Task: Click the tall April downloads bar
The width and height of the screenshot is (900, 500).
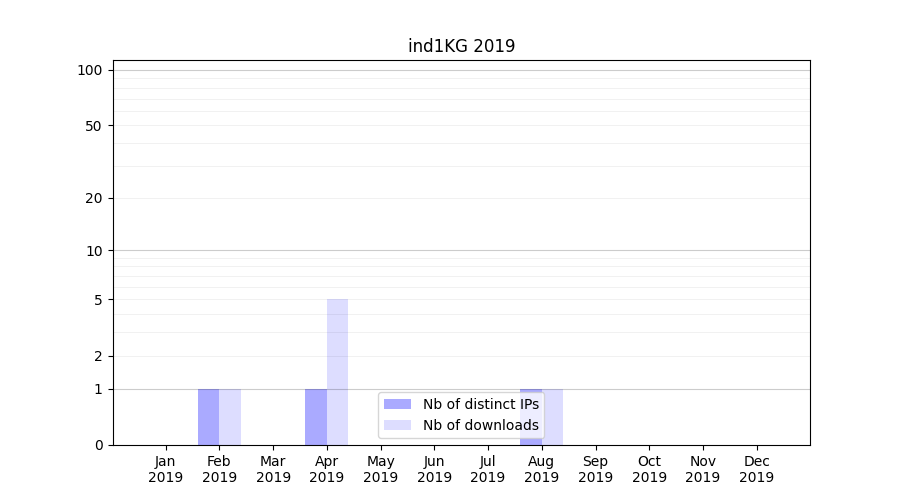Action: coord(337,371)
